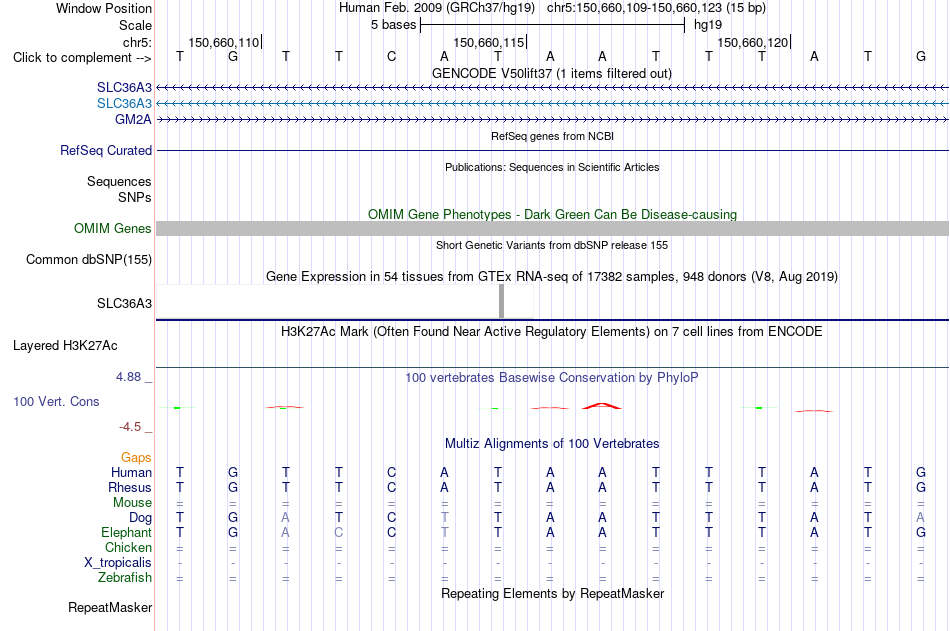Screen dimensions: 950x631
Task: Click the -4.5 lower scale value
Action: pyautogui.click(x=130, y=427)
